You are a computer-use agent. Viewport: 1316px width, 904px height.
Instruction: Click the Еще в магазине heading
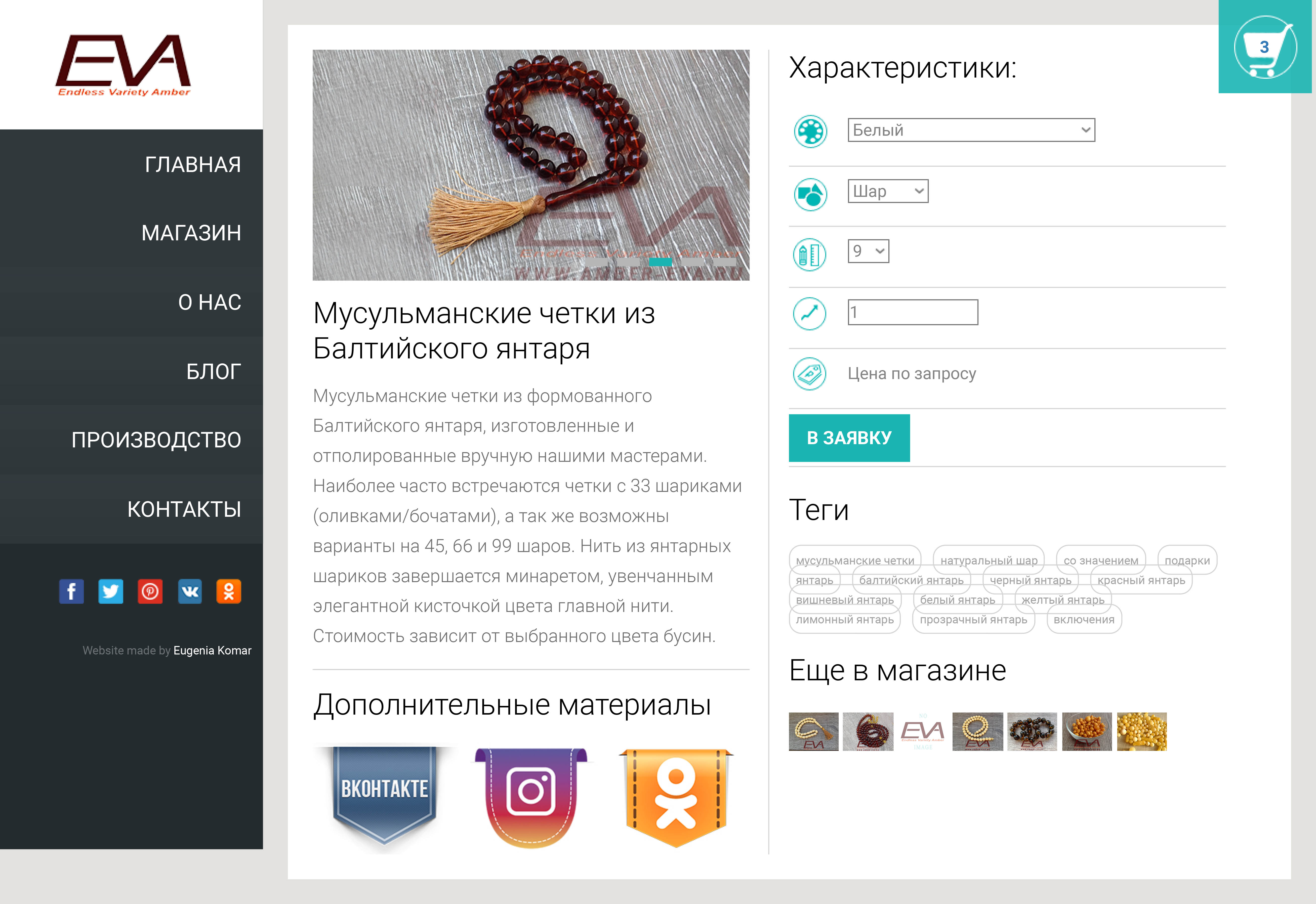pos(898,671)
